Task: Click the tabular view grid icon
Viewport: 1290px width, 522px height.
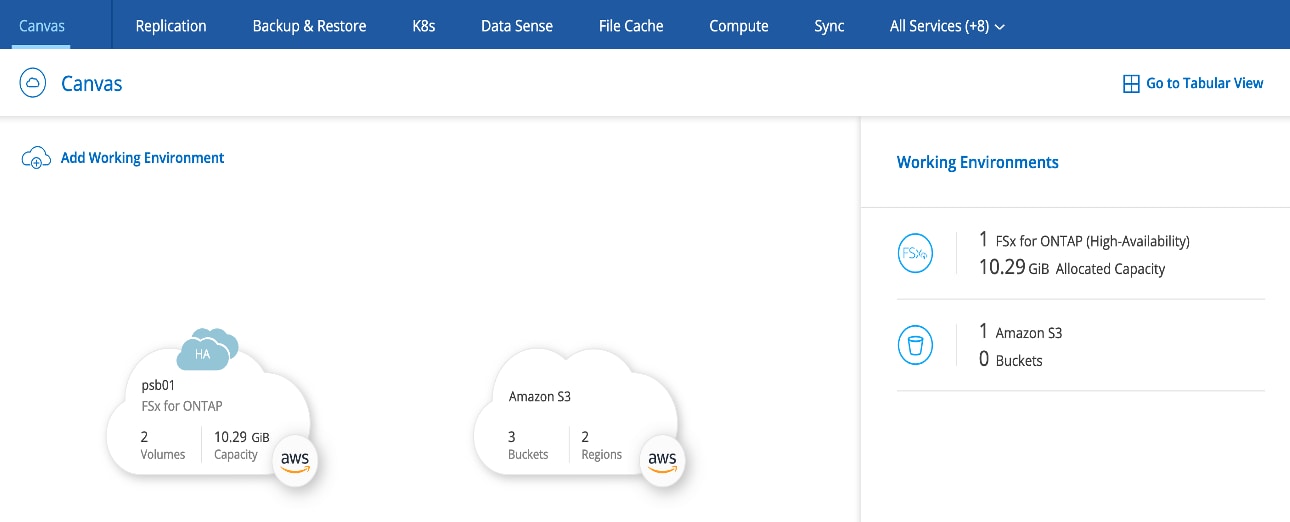Action: (x=1131, y=84)
